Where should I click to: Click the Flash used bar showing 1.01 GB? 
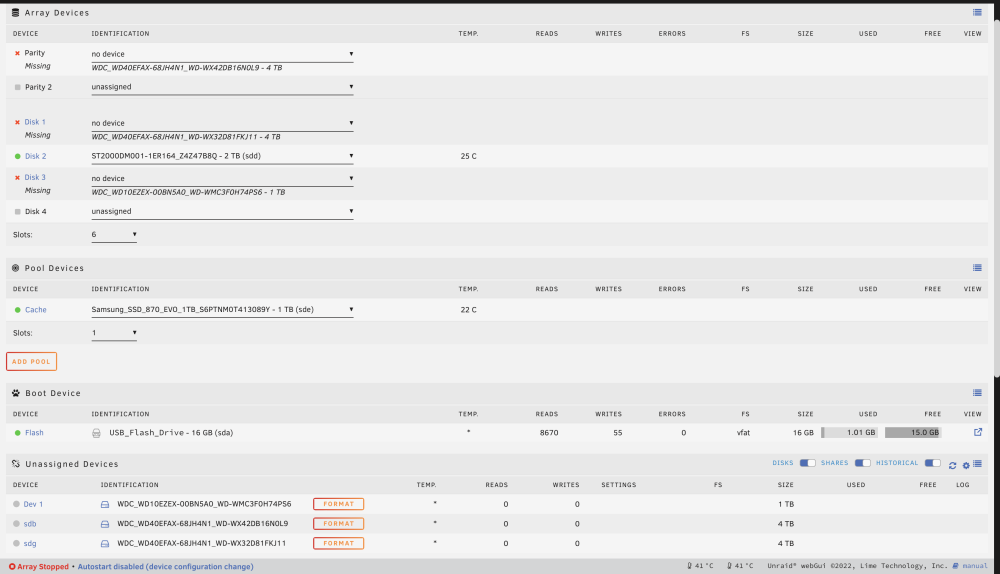(849, 432)
